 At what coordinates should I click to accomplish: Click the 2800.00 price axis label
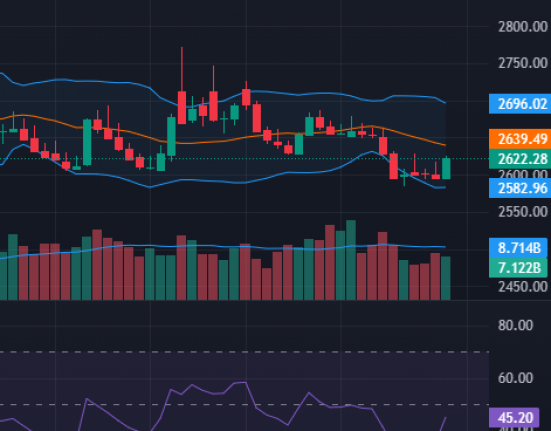pyautogui.click(x=523, y=27)
